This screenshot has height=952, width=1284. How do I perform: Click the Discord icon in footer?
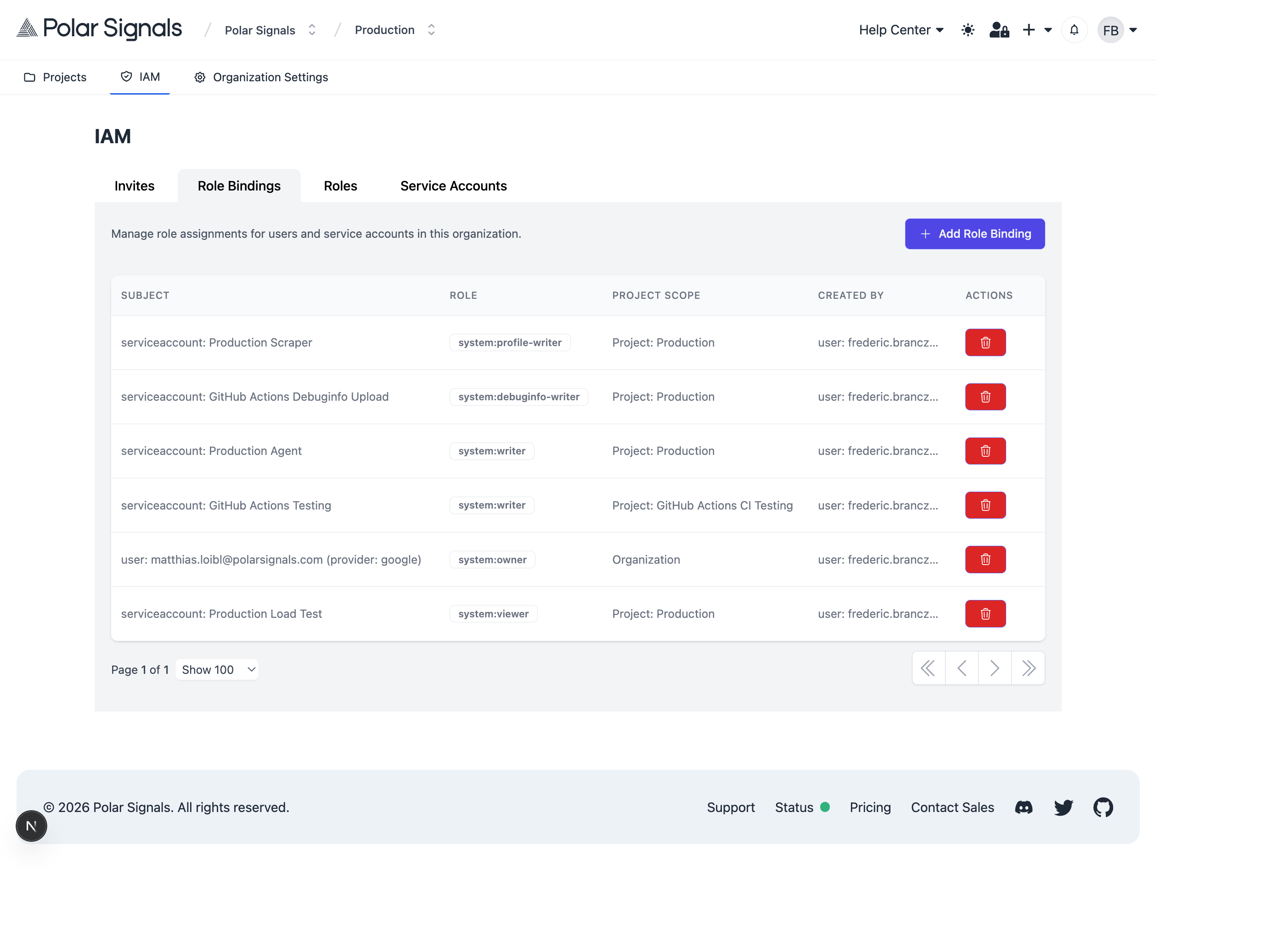tap(1024, 807)
